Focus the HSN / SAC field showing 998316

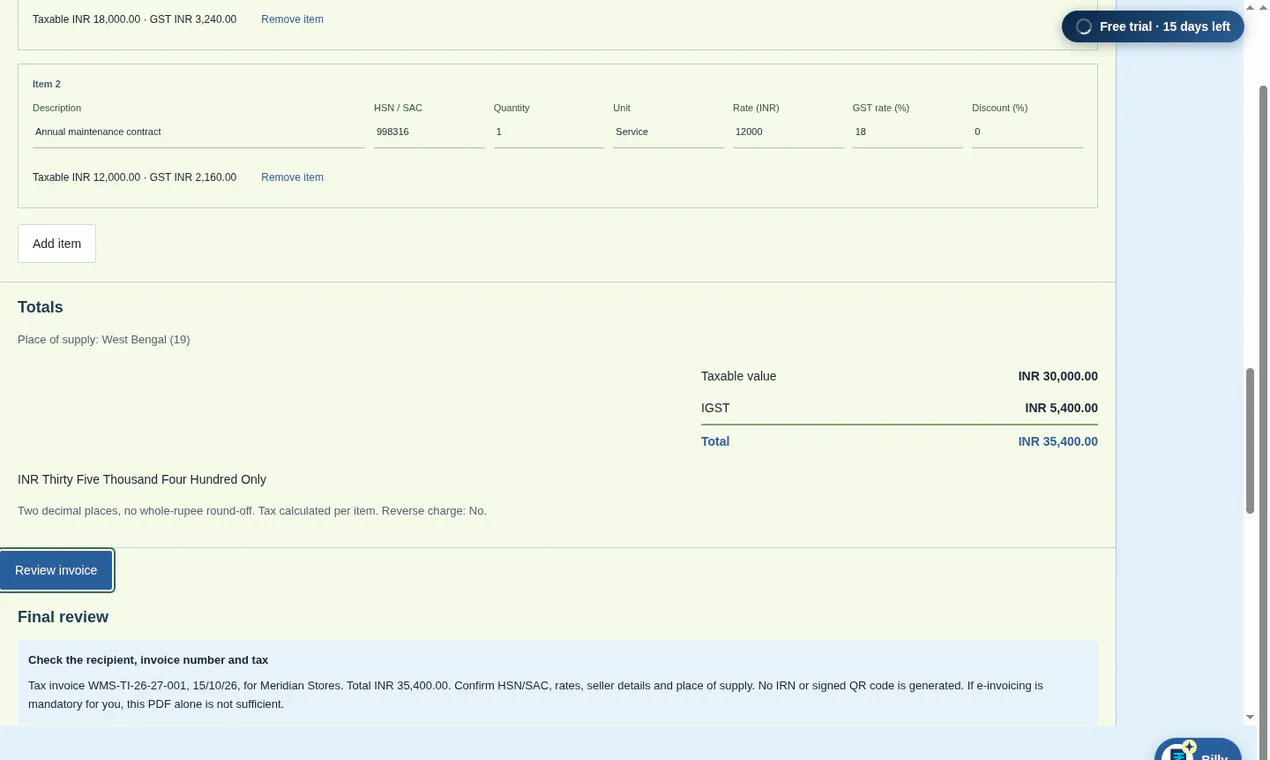coord(429,132)
